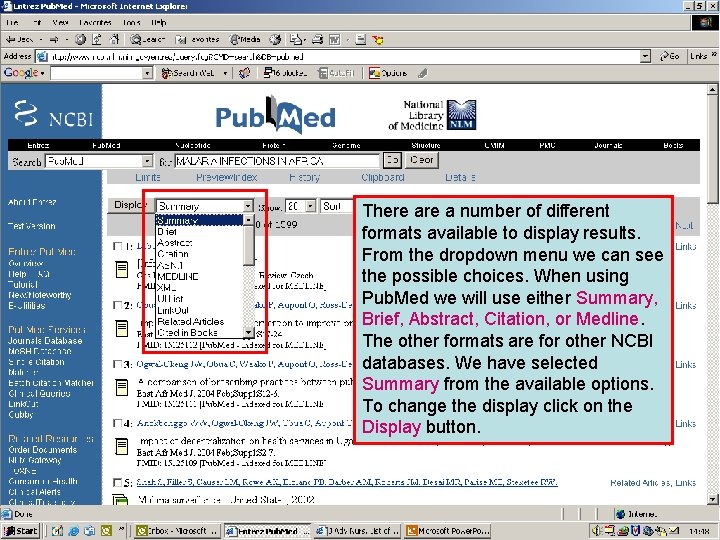Click the Messenger icon in IE toolbar
Image resolution: width=720 pixels, height=540 pixels.
tap(378, 40)
